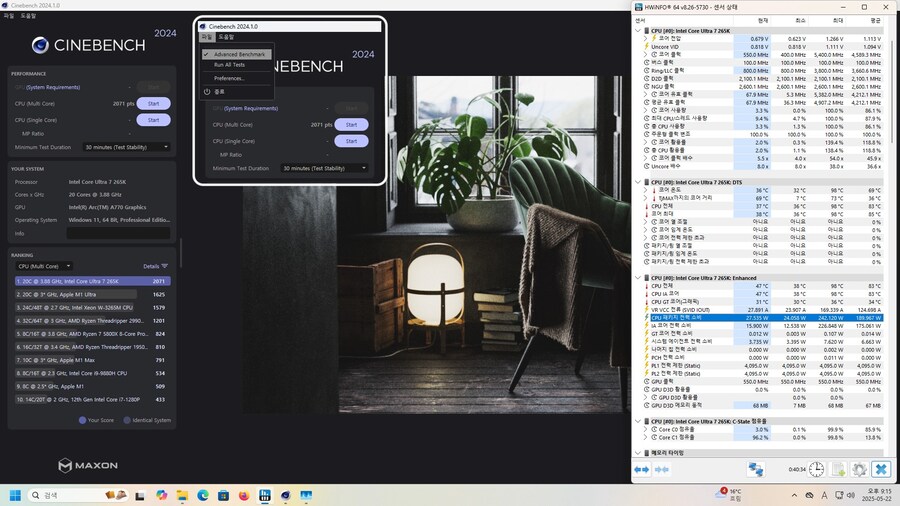This screenshot has height=506, width=900.
Task: Expand the 코어 온도 row in DTS
Action: point(646,190)
